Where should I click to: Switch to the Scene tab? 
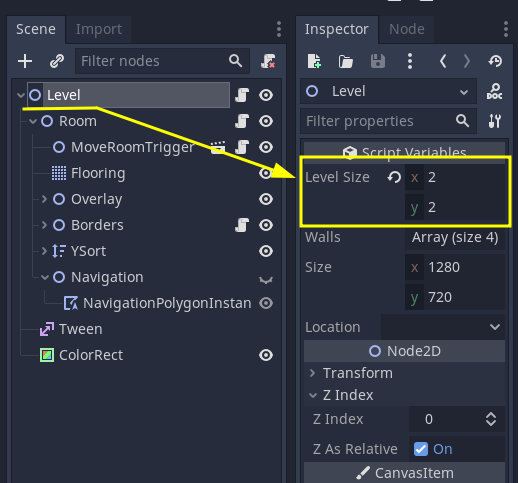point(36,29)
